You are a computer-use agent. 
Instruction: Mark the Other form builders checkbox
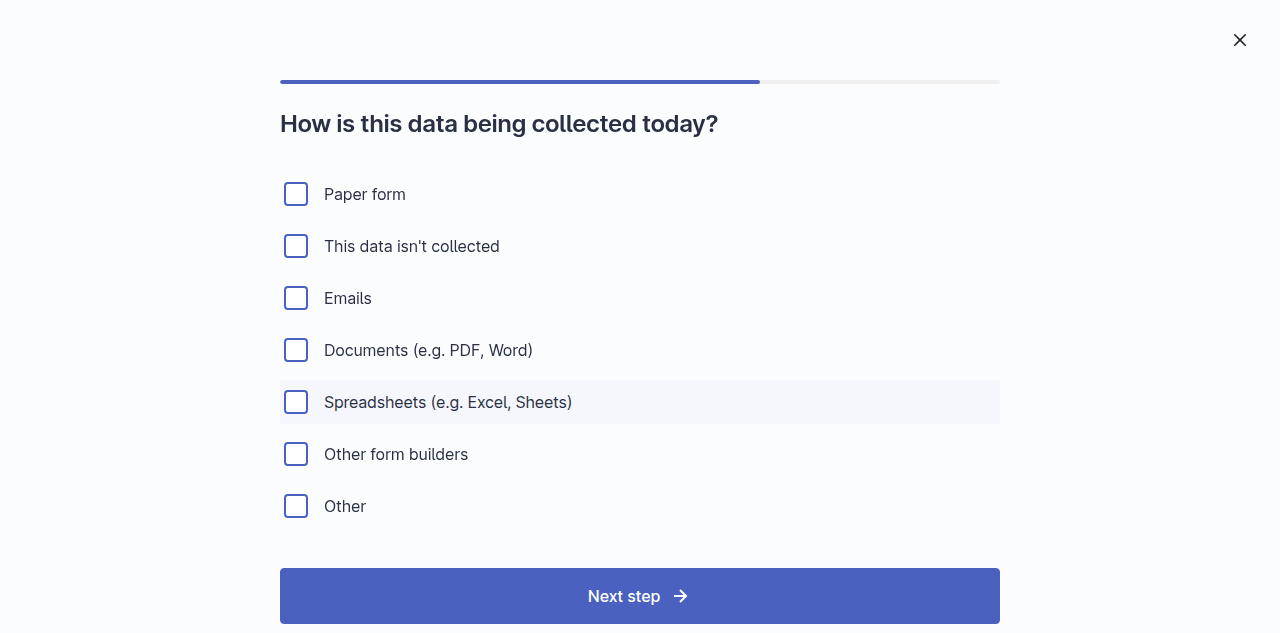tap(296, 454)
